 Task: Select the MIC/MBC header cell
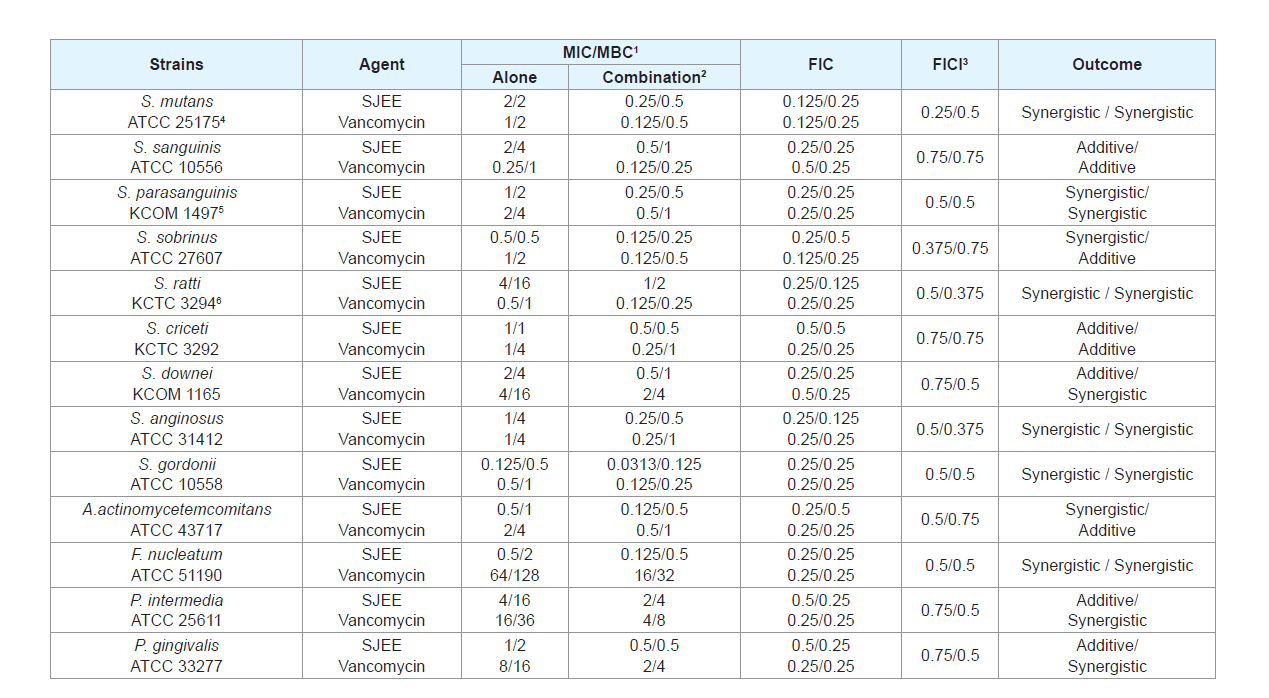coord(601,52)
